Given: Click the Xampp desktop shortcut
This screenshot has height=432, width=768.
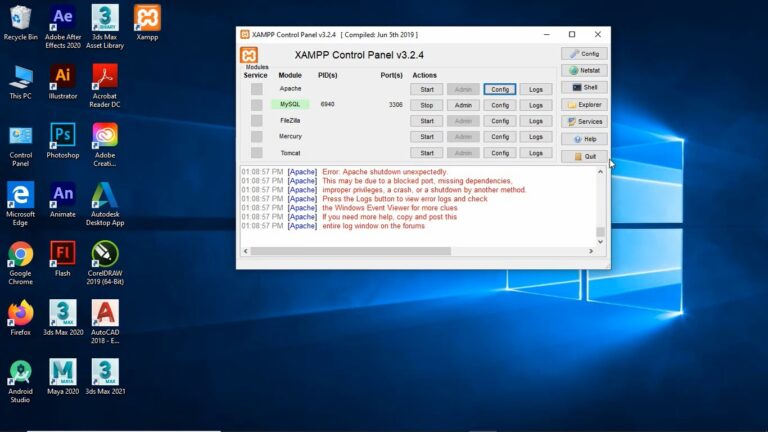Looking at the screenshot, I should tap(147, 23).
